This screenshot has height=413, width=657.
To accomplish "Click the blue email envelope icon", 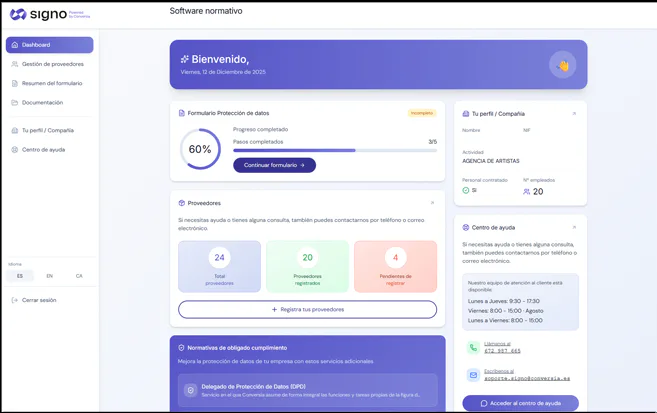I will (473, 375).
